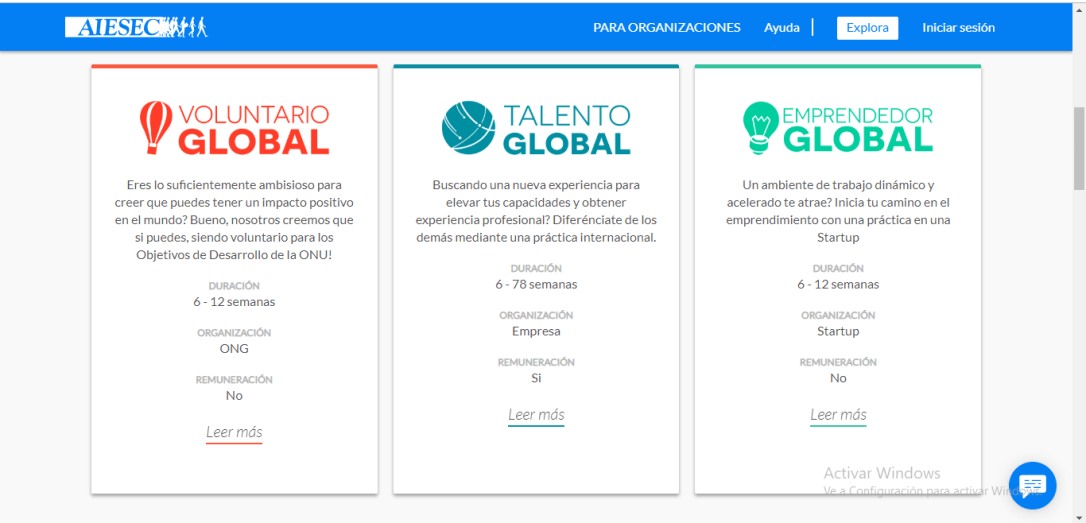Click the EMPRENDEDOR GLOBAL title text
1086x523 pixels.
pos(859,129)
